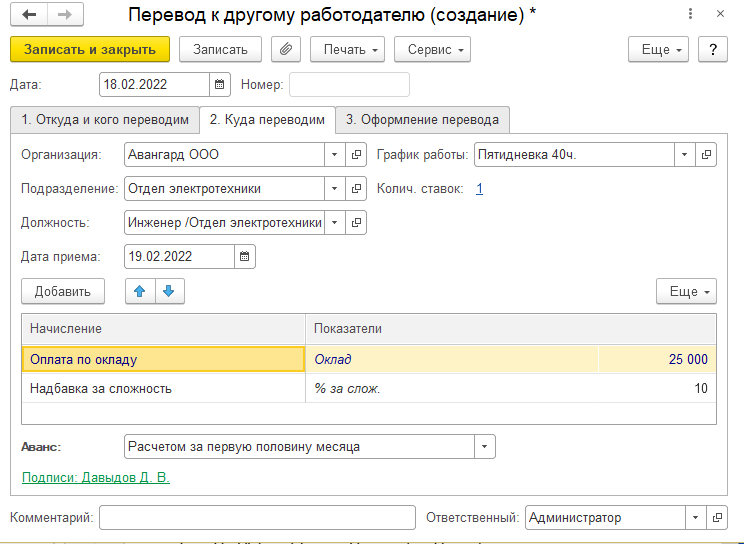
Task: Open the Организация record via open icon
Action: pos(357,155)
